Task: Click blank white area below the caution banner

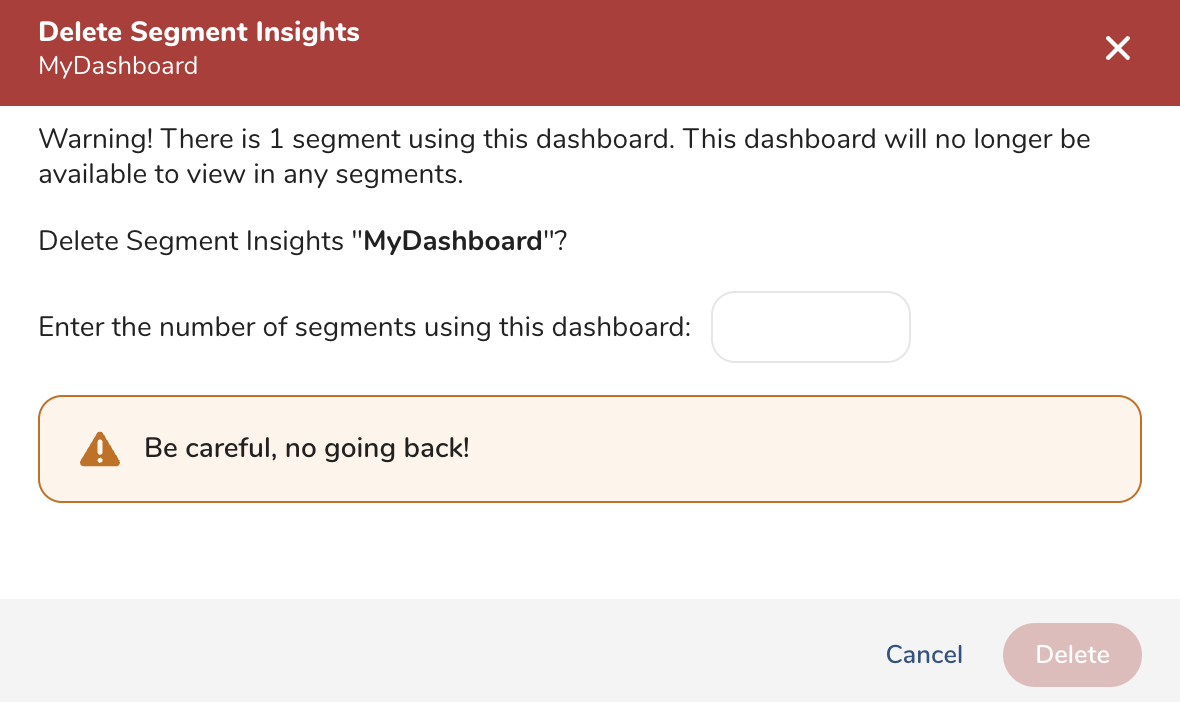Action: point(590,550)
